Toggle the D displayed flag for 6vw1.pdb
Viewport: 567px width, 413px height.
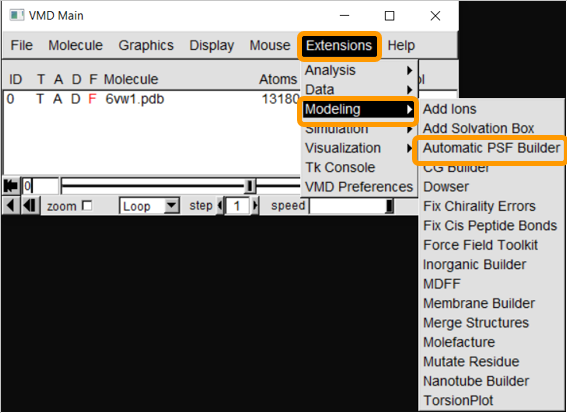pyautogui.click(x=75, y=99)
